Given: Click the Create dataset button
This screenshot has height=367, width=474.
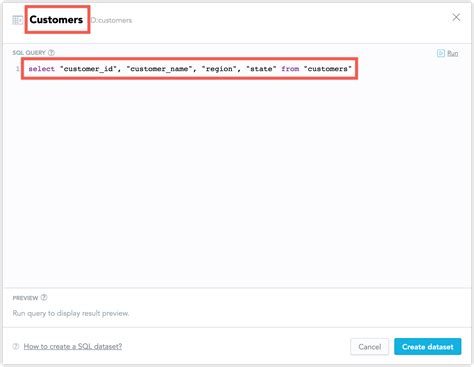Looking at the screenshot, I should click(x=428, y=347).
